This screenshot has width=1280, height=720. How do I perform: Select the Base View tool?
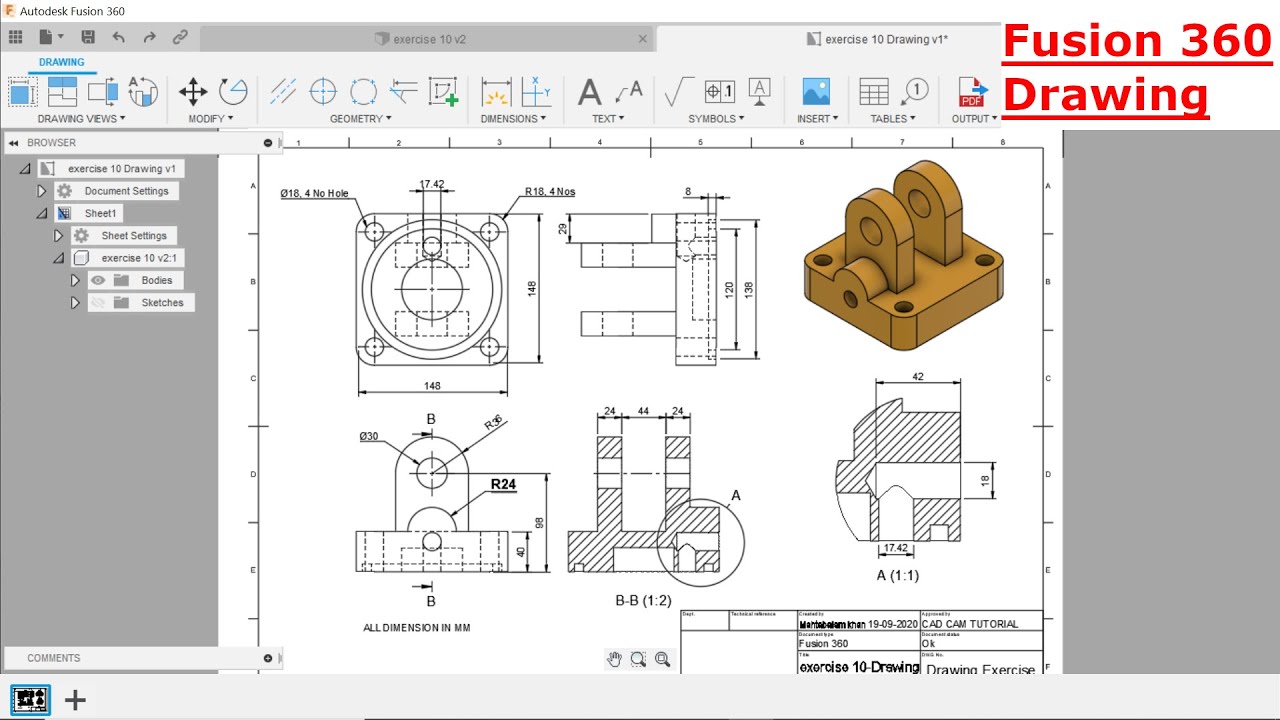(x=21, y=93)
